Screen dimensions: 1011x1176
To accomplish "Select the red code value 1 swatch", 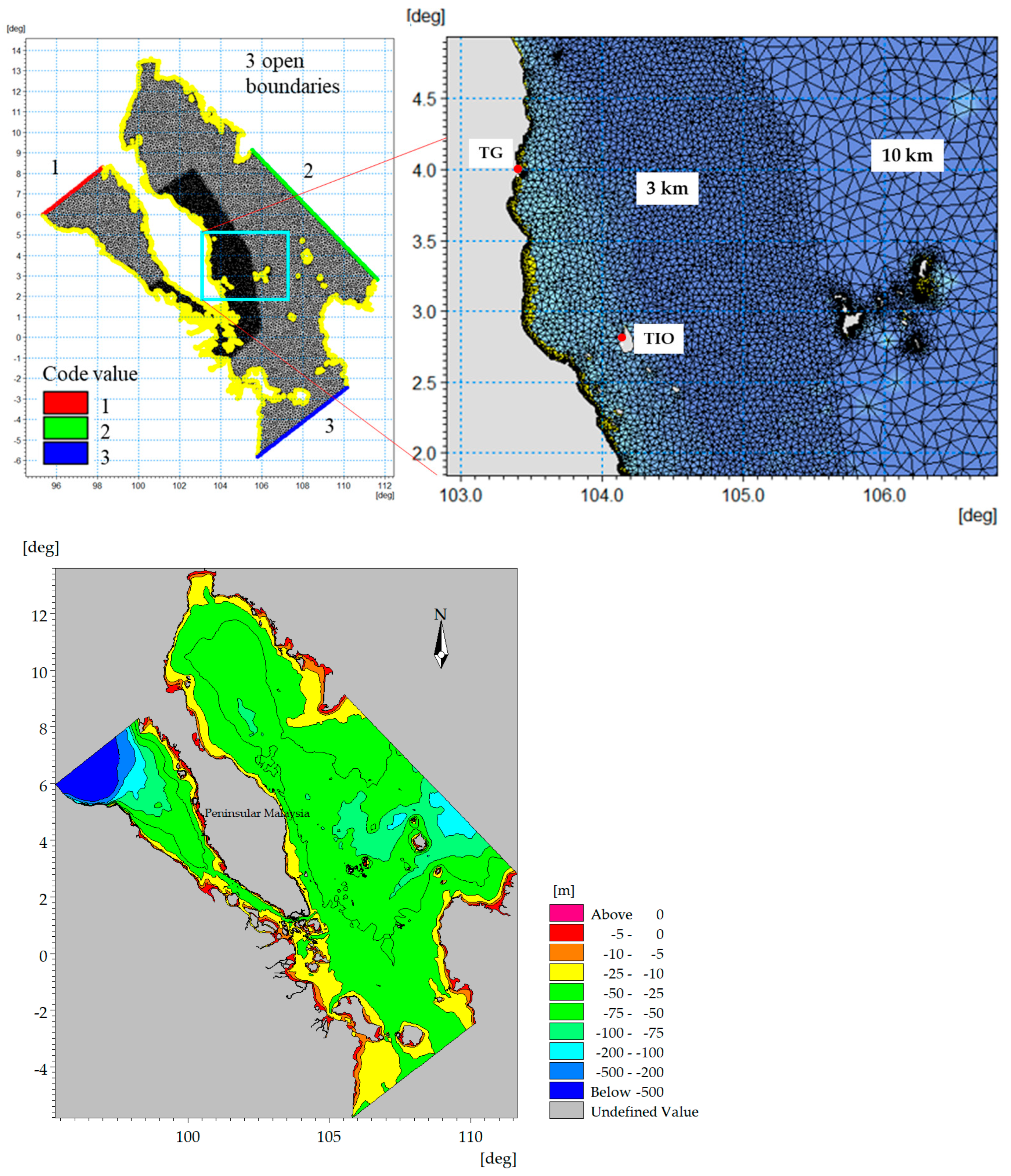I will (x=65, y=402).
